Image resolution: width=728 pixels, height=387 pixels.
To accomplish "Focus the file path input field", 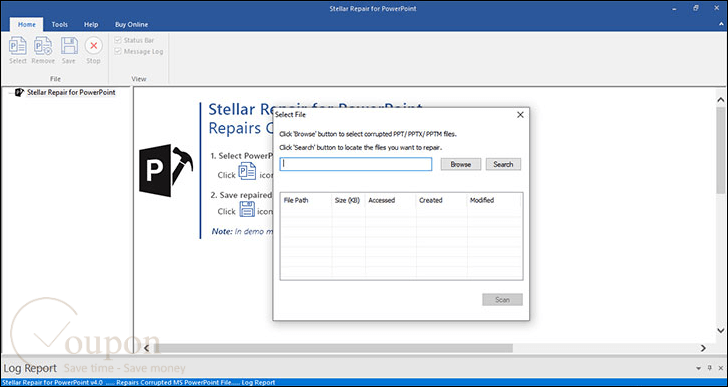I will click(x=356, y=164).
